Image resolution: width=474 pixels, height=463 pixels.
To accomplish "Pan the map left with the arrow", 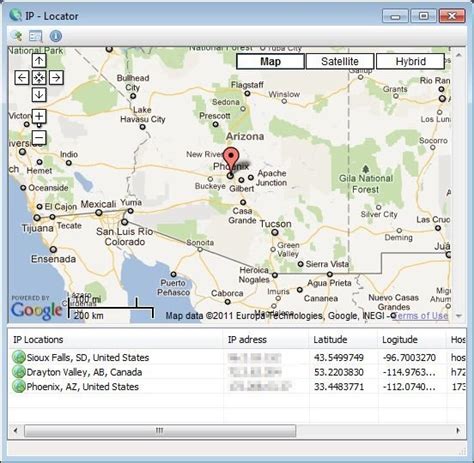I will click(x=22, y=78).
